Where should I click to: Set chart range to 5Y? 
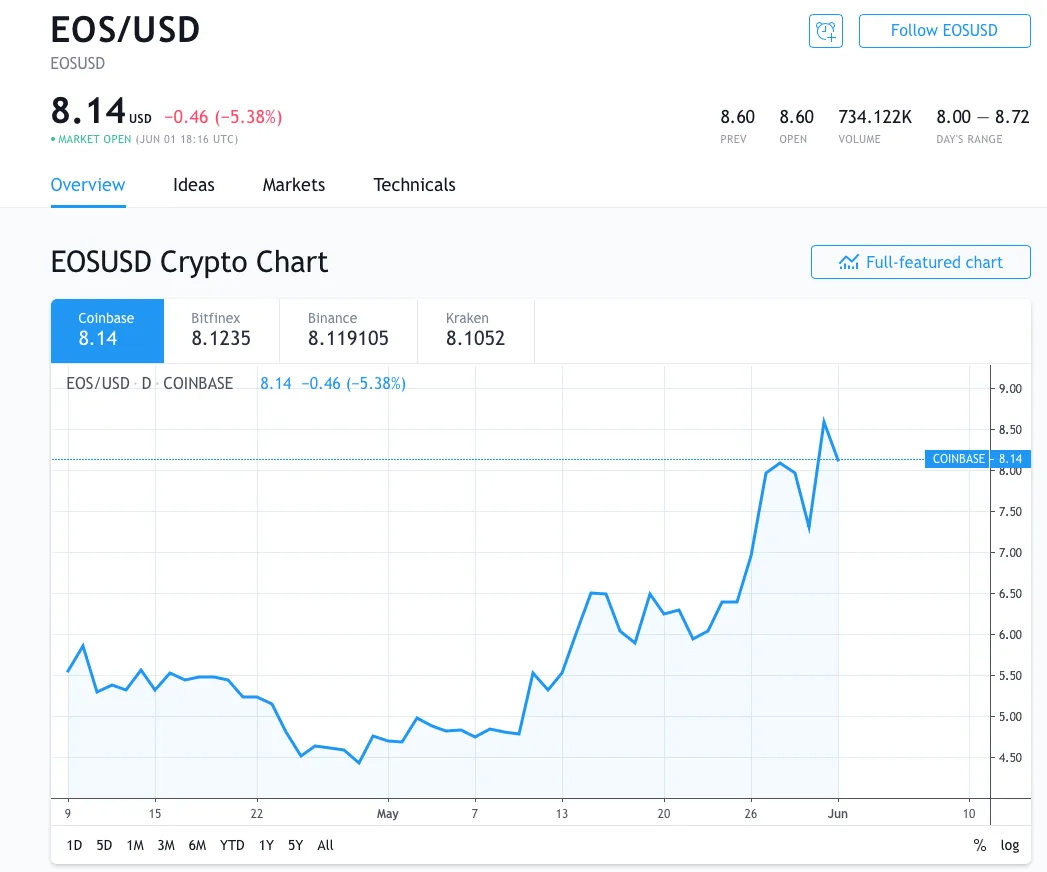pyautogui.click(x=296, y=845)
